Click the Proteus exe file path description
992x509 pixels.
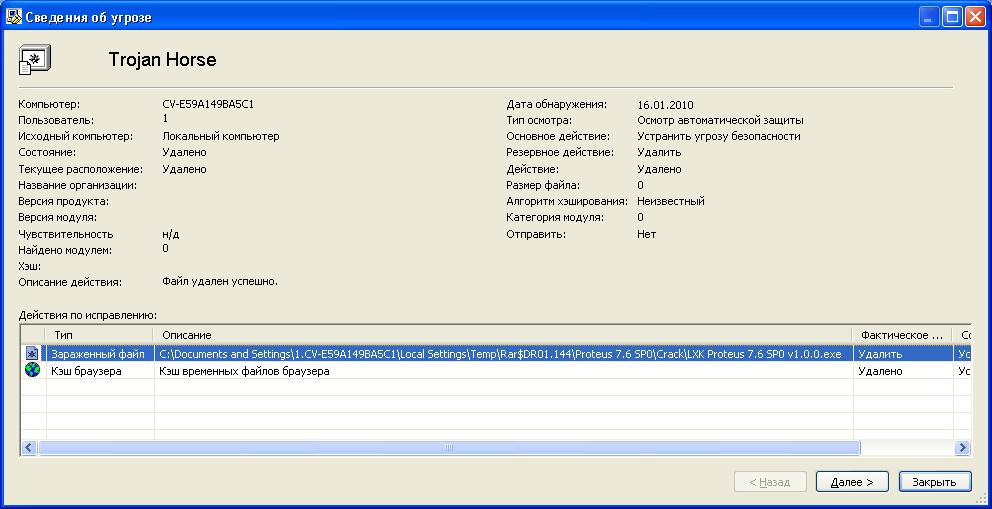point(500,354)
